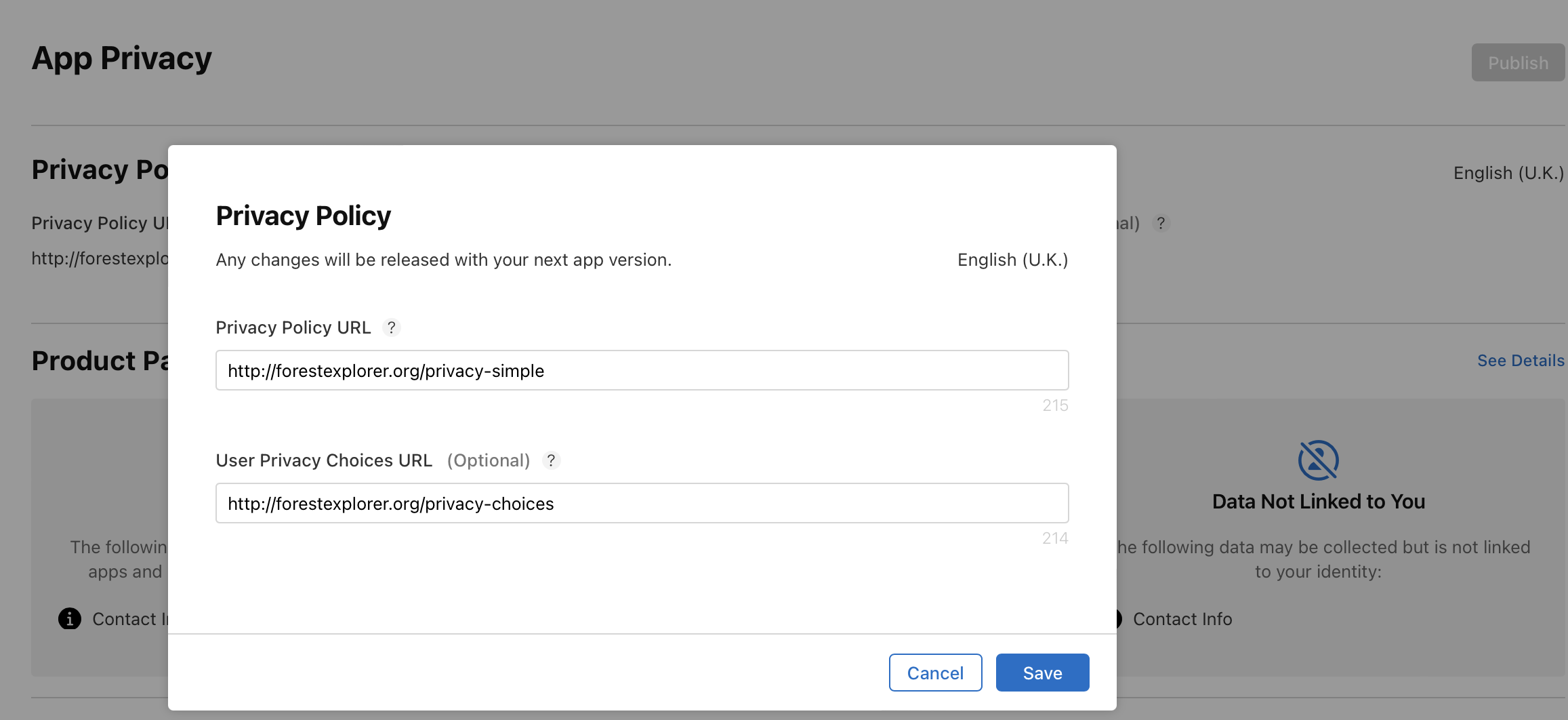Image resolution: width=1568 pixels, height=720 pixels.
Task: Select the Privacy Policy dialog header area
Action: point(303,215)
